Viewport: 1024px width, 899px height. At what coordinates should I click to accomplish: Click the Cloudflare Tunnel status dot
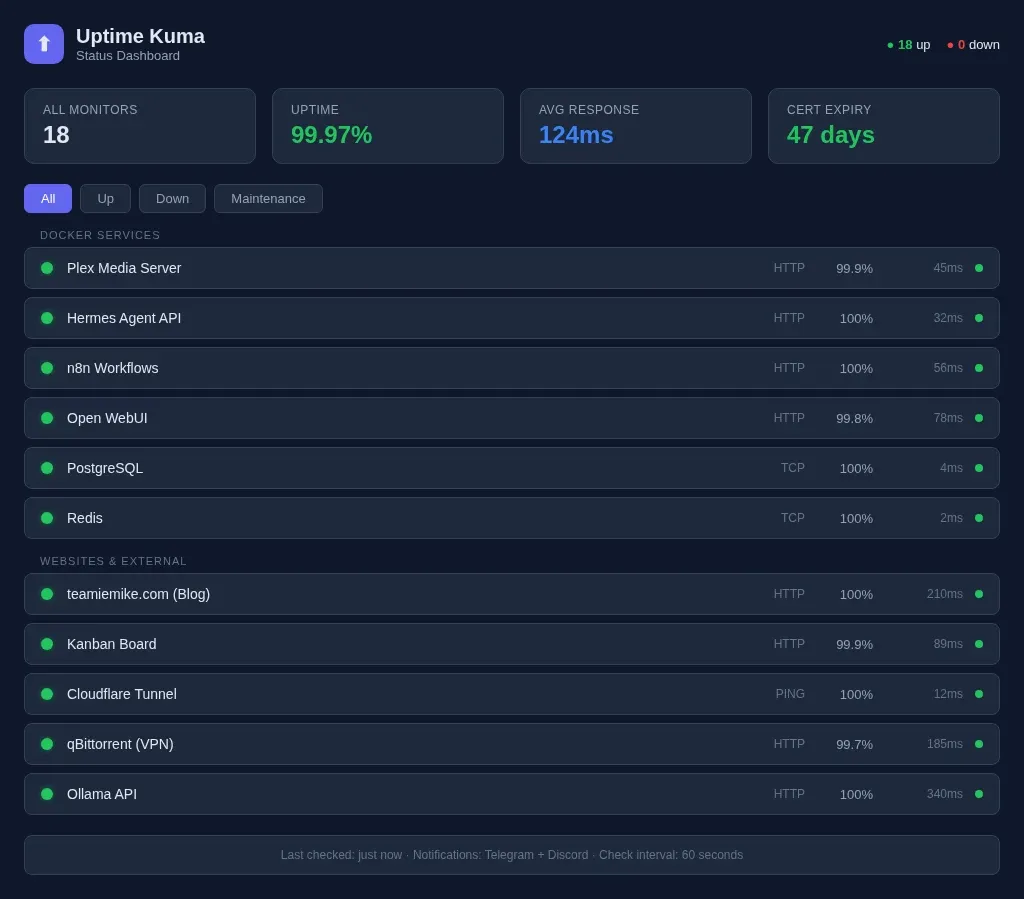[x=47, y=694]
